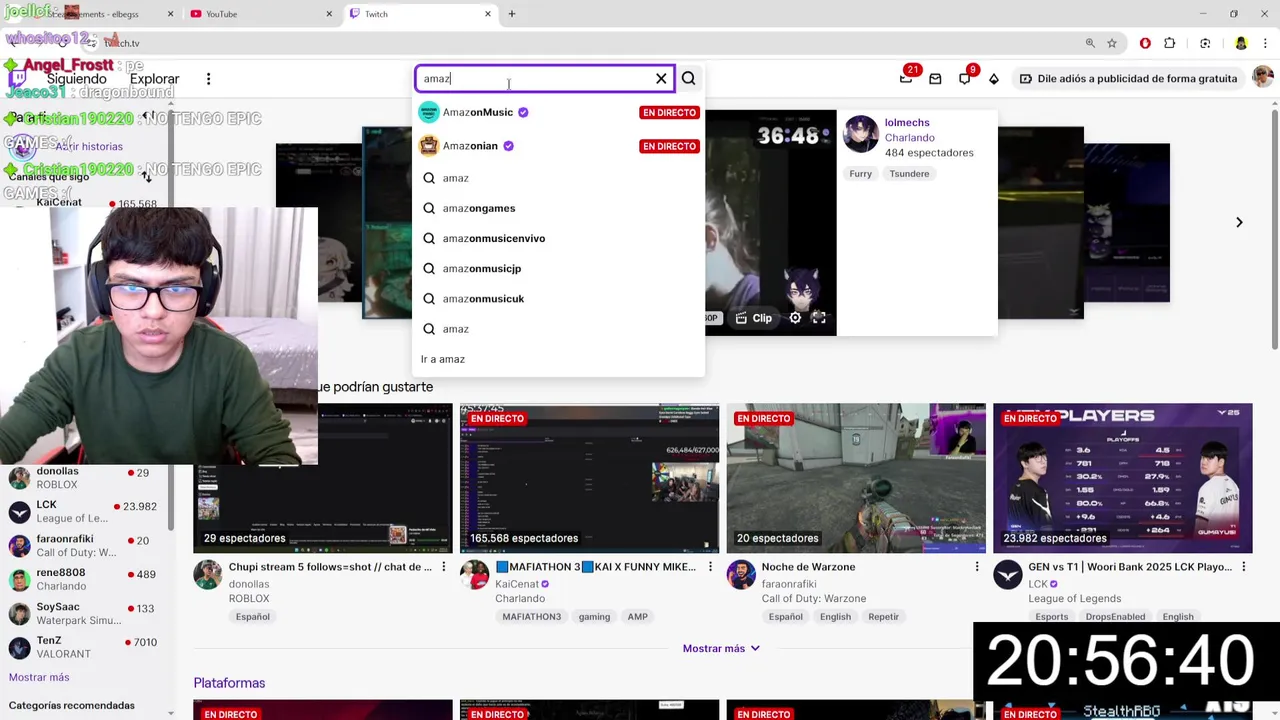This screenshot has height=720, width=1280.
Task: Select the AmazonMusic channel suggestion
Action: (558, 112)
